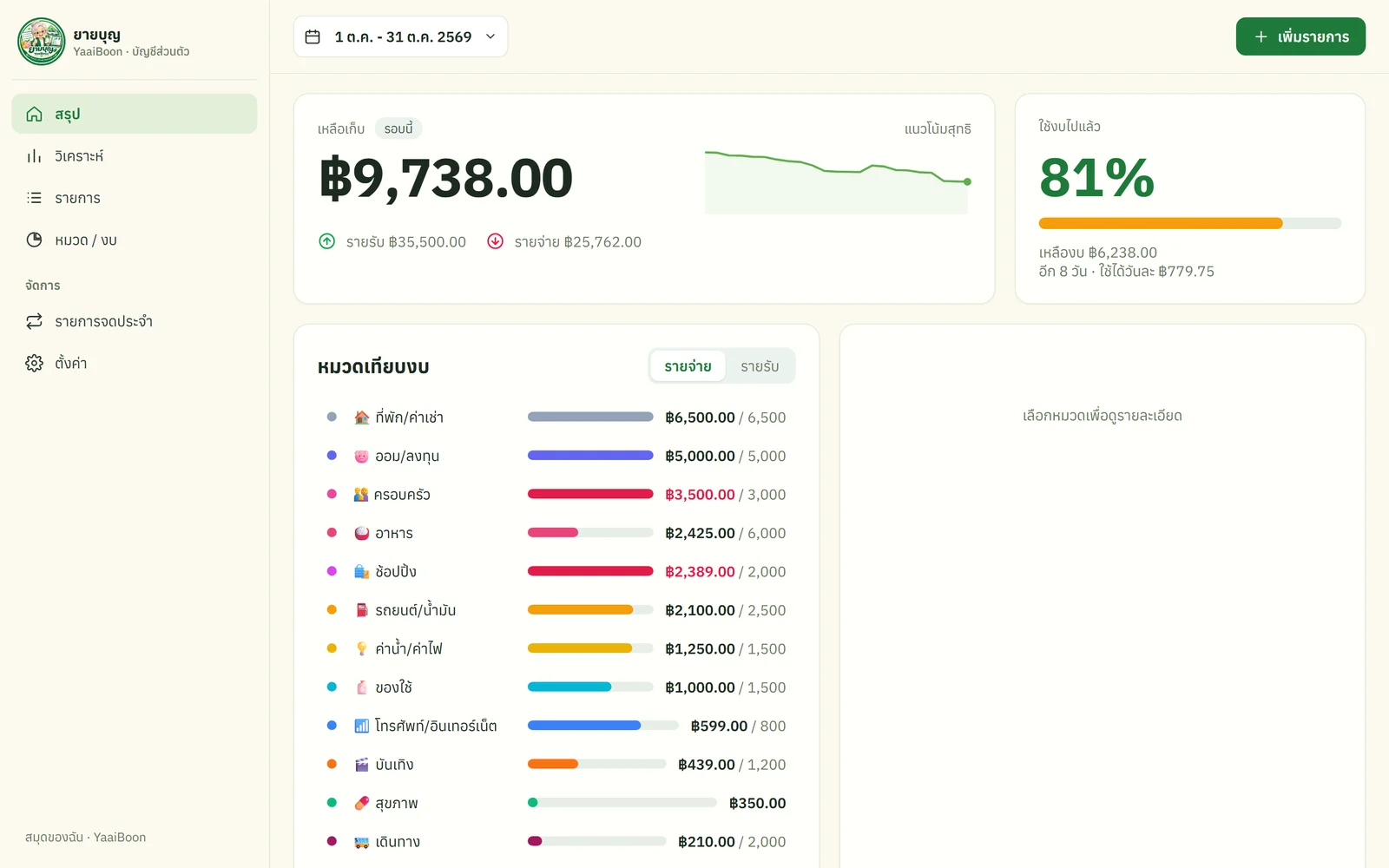
Task: Click the ฿2,389.00 / 2,000 amount
Action: click(726, 572)
